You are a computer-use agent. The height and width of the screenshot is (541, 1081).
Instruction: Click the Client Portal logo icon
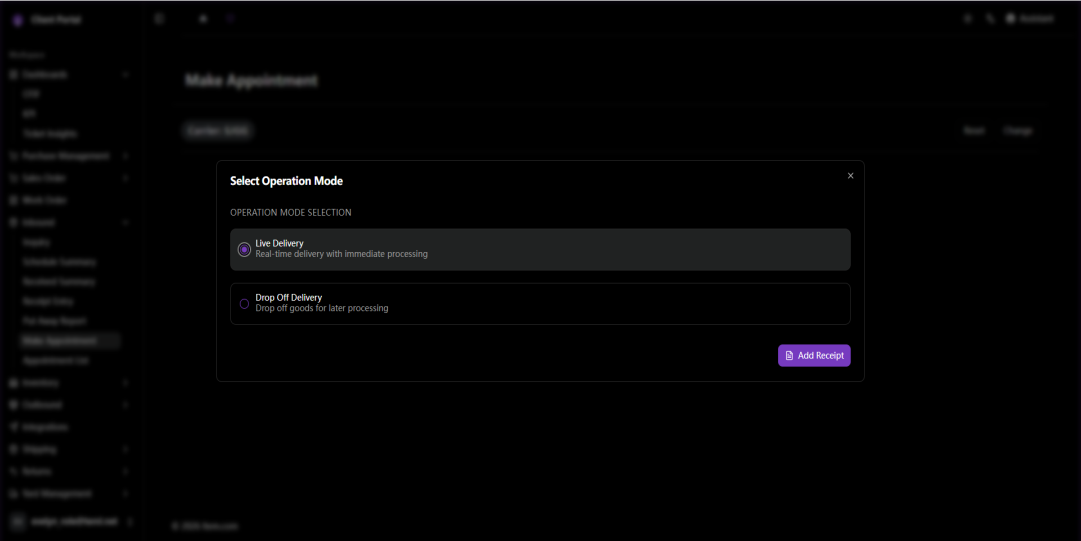(17, 20)
